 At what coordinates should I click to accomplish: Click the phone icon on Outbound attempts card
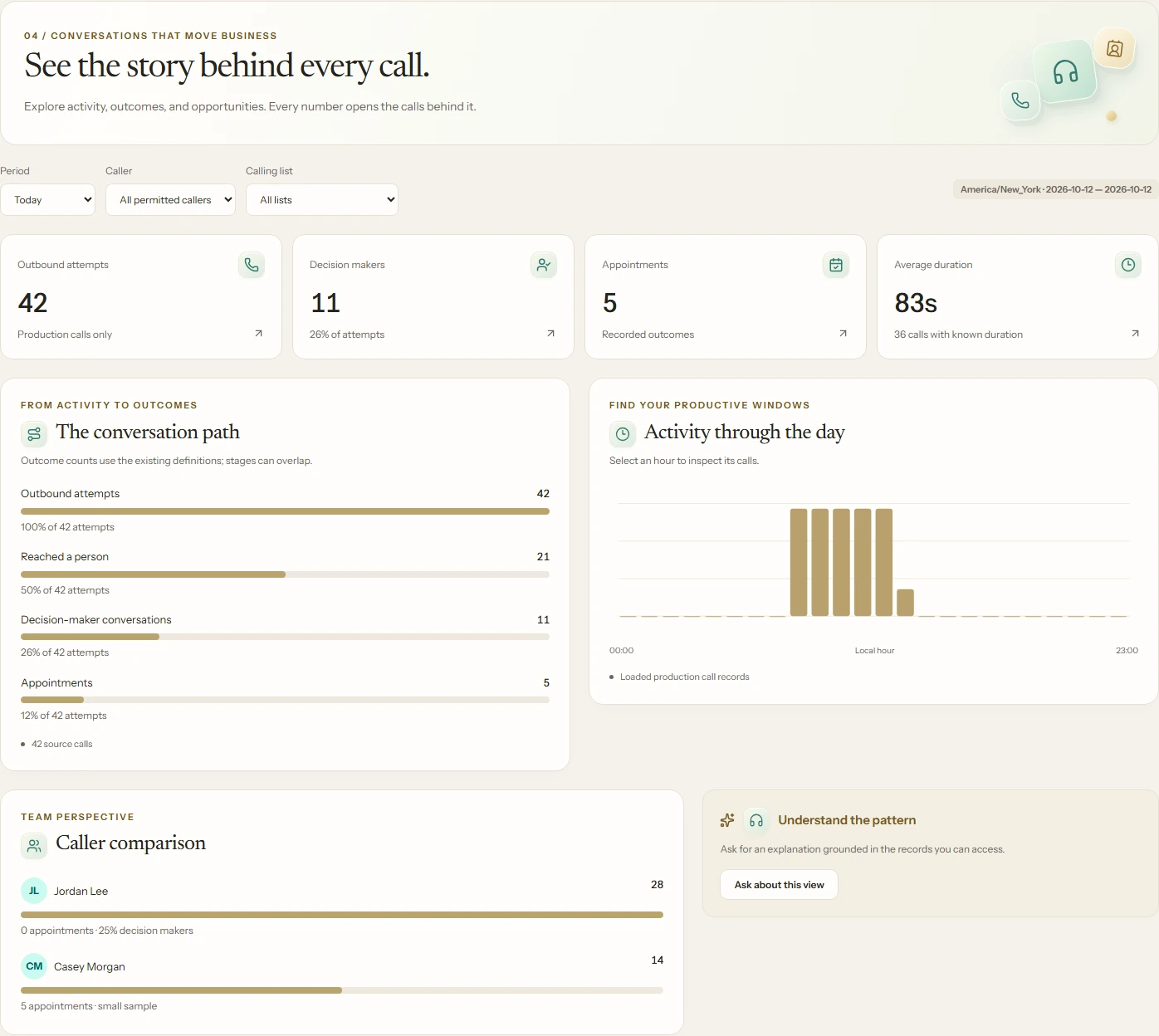point(252,265)
